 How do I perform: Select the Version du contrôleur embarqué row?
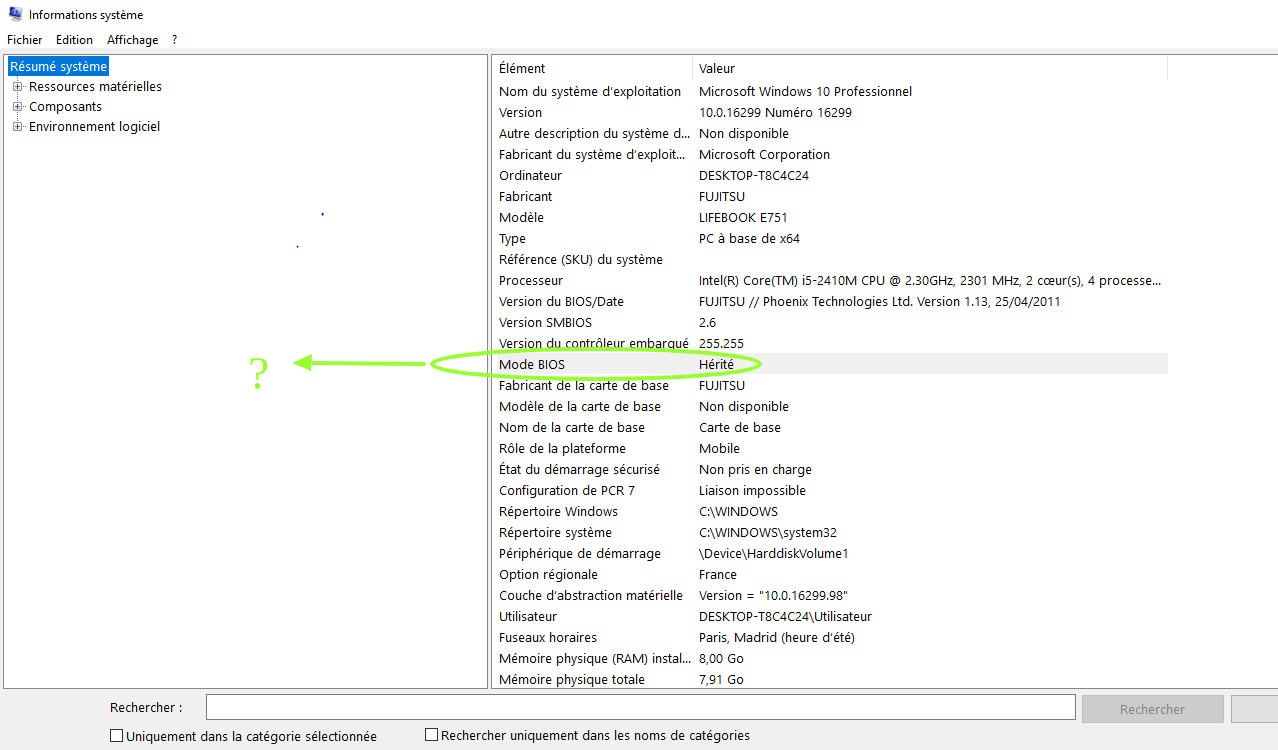pyautogui.click(x=830, y=344)
